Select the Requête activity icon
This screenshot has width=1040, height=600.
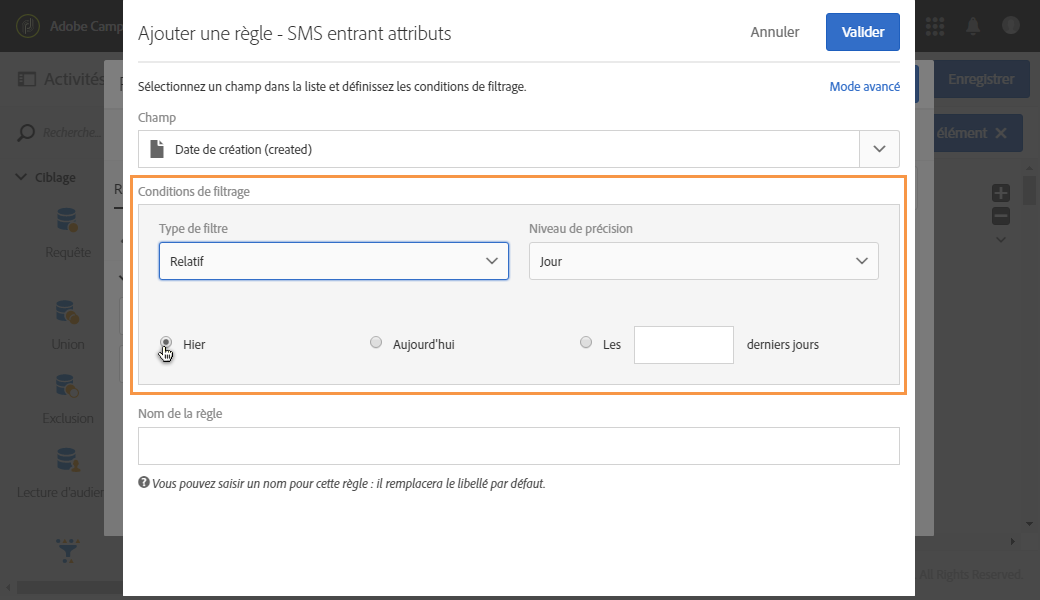(x=67, y=221)
